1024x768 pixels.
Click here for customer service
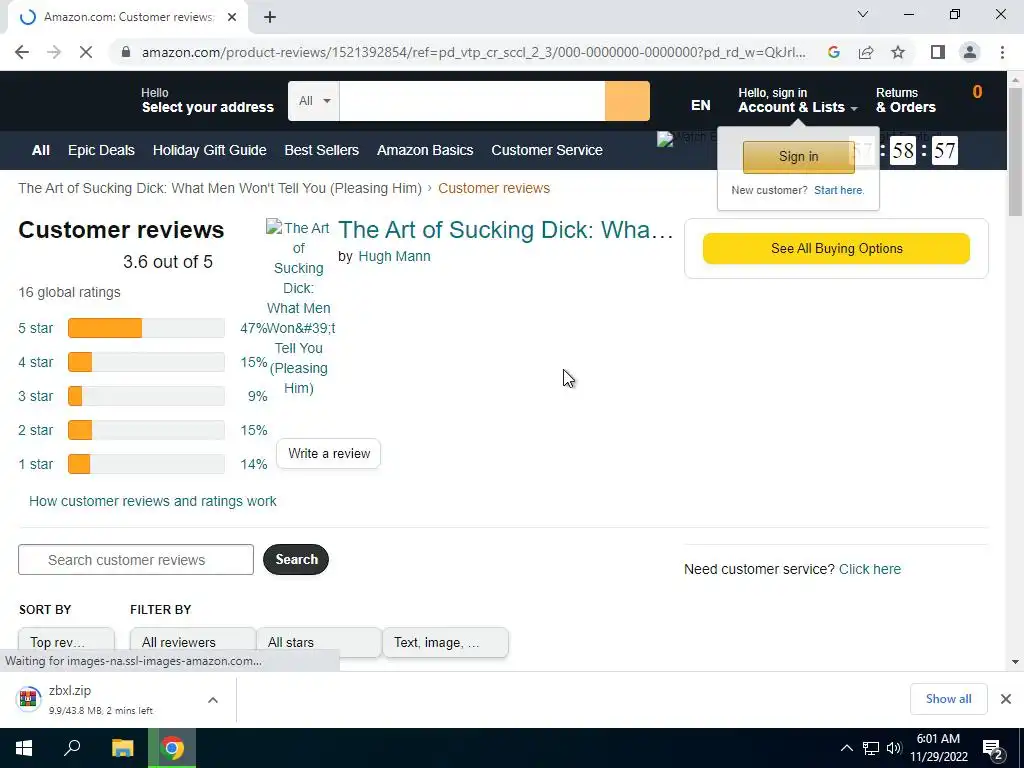[x=869, y=569]
